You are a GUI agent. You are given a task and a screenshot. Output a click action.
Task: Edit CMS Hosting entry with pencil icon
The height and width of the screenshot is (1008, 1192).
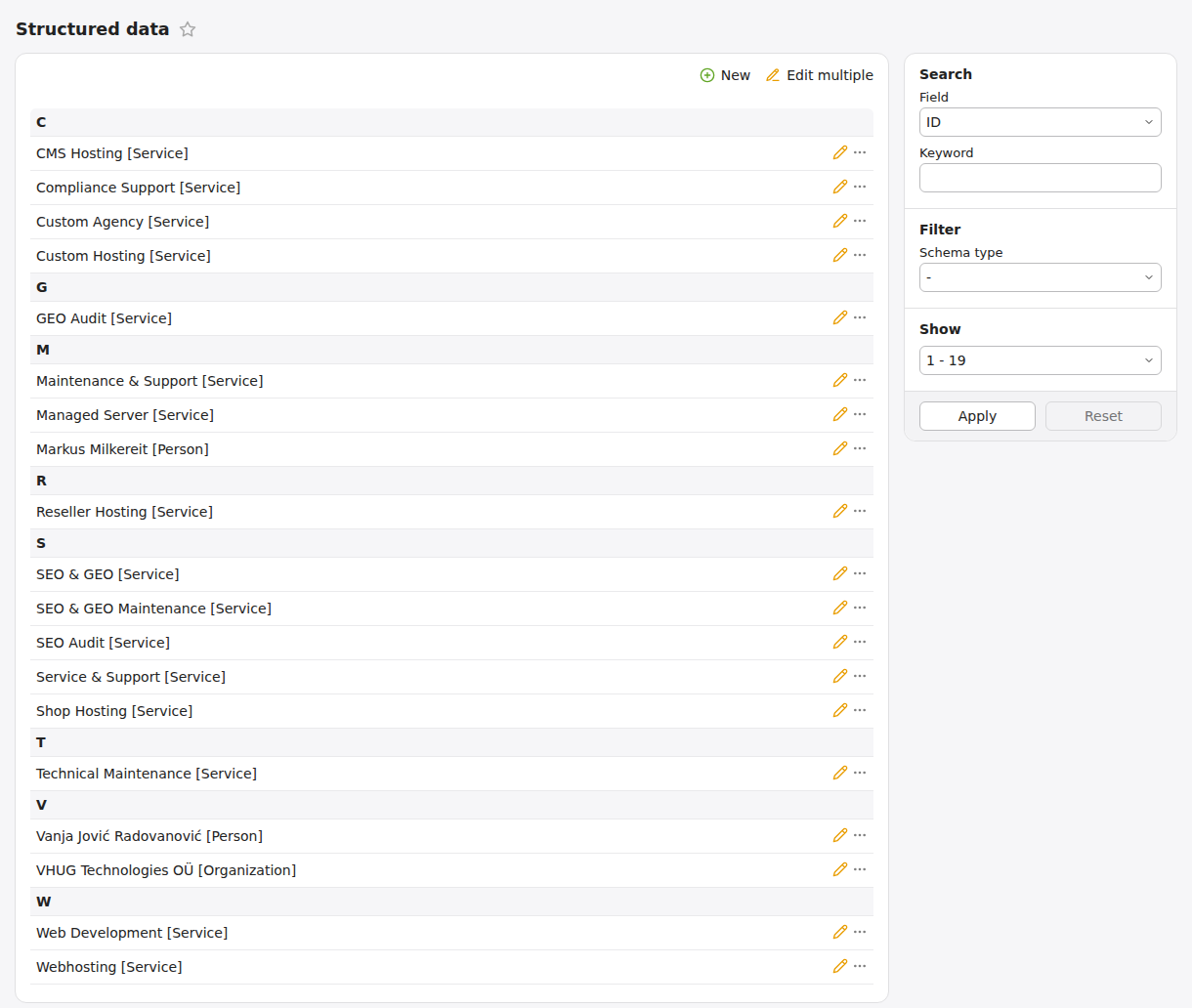(x=840, y=152)
